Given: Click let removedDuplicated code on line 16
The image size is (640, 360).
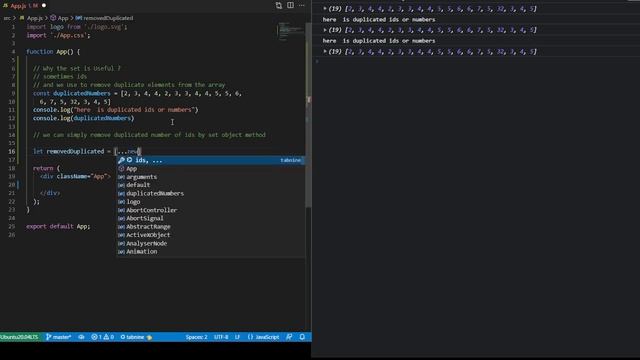Looking at the screenshot, I should pyautogui.click(x=87, y=151).
